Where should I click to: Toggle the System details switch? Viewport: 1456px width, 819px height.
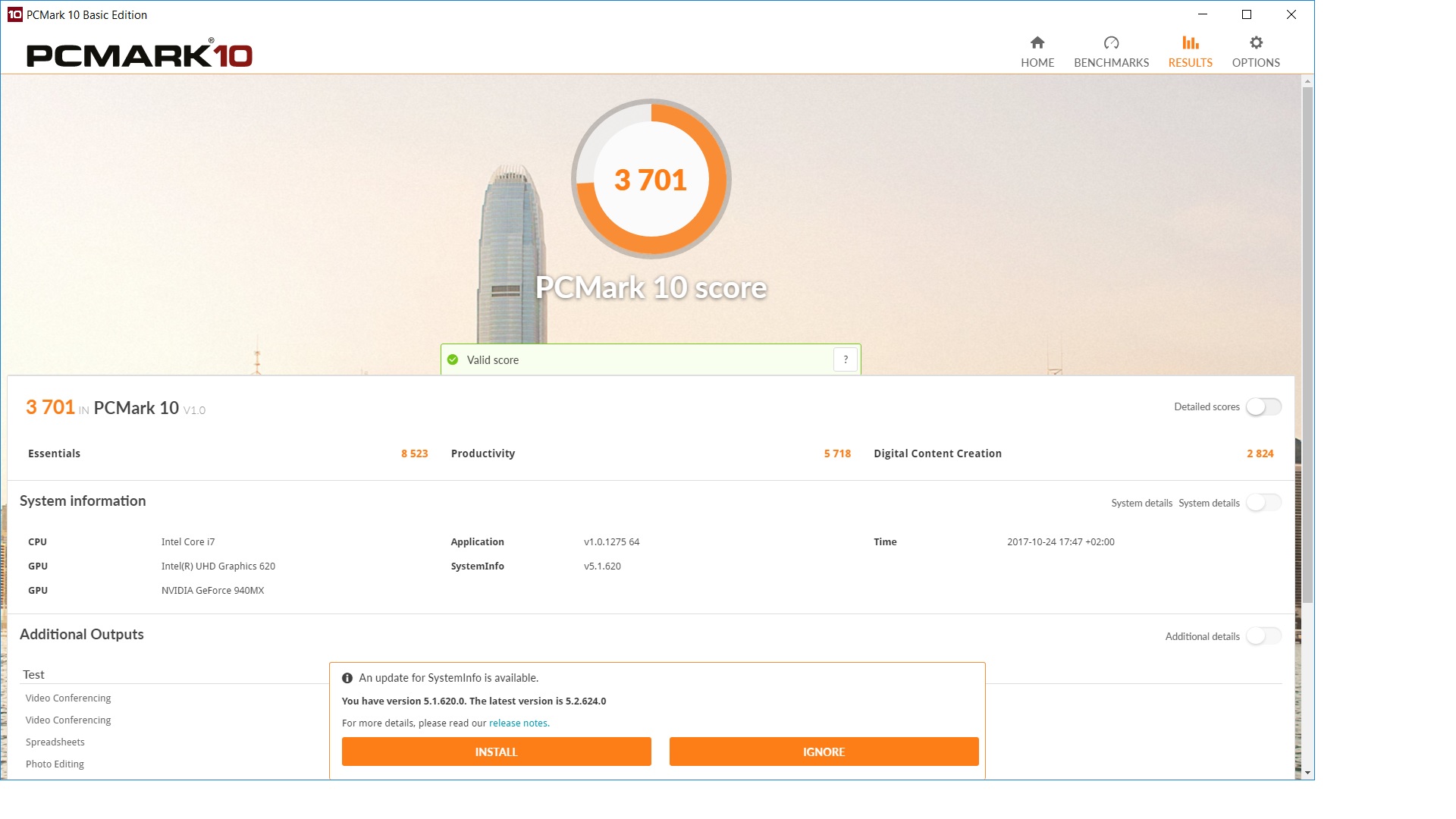pos(1263,503)
